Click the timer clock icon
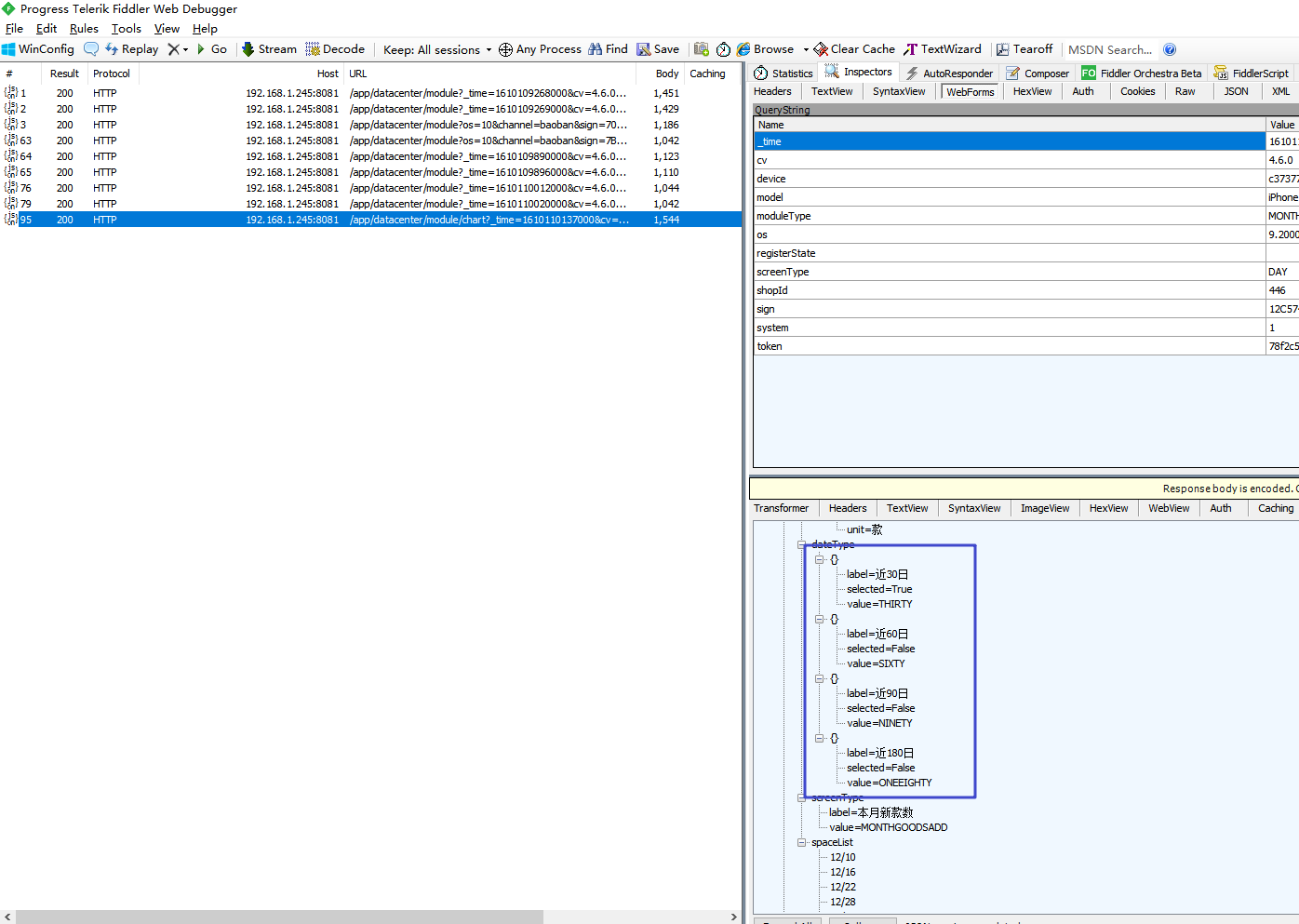Screen dimensions: 1299x924 [x=723, y=49]
